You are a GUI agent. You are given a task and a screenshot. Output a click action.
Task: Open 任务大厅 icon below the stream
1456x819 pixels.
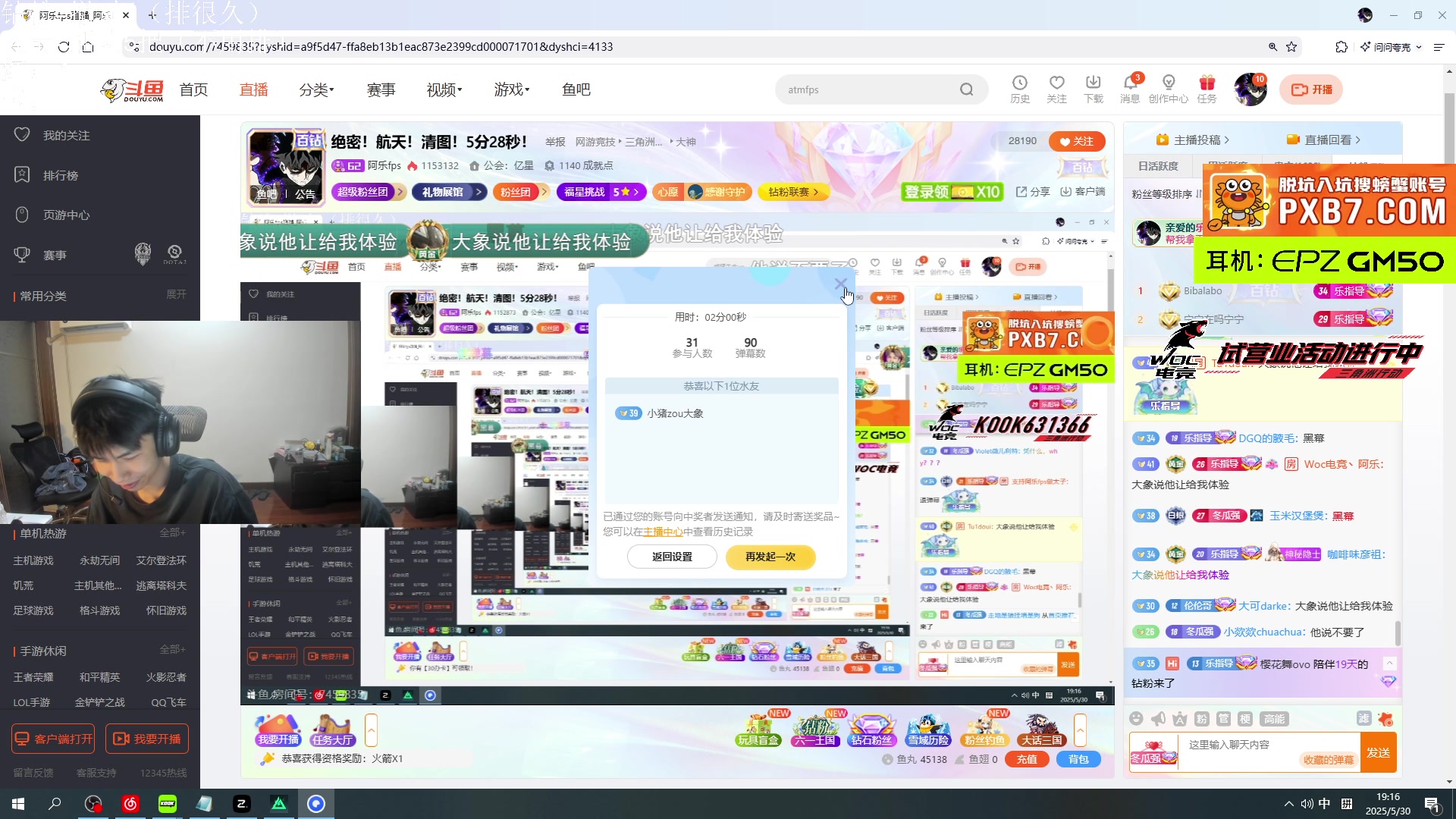(x=332, y=730)
